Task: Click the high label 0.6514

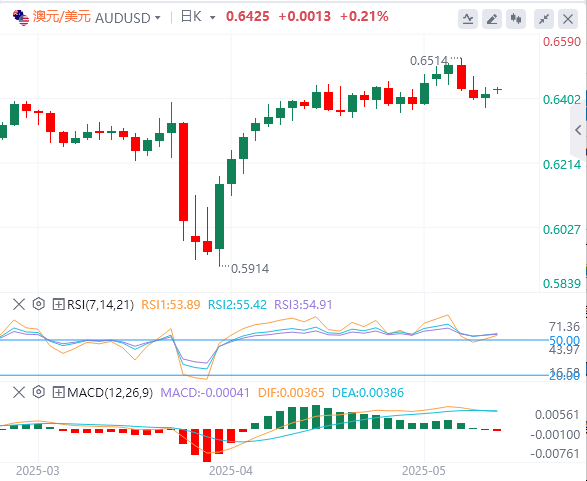Action: click(429, 61)
